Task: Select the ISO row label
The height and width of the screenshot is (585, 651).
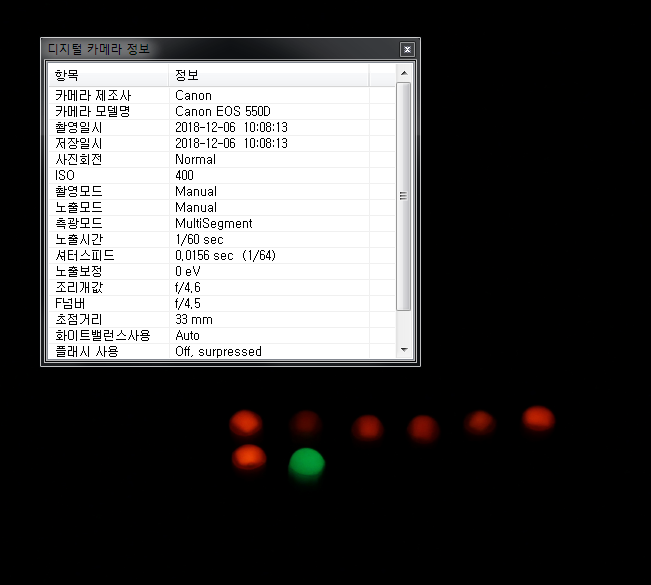Action: pyautogui.click(x=65, y=175)
